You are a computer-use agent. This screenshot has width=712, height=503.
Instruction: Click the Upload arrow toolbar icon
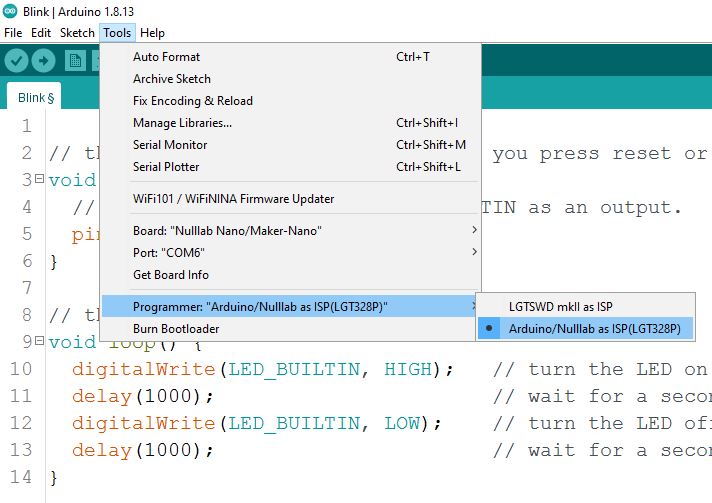click(x=44, y=61)
